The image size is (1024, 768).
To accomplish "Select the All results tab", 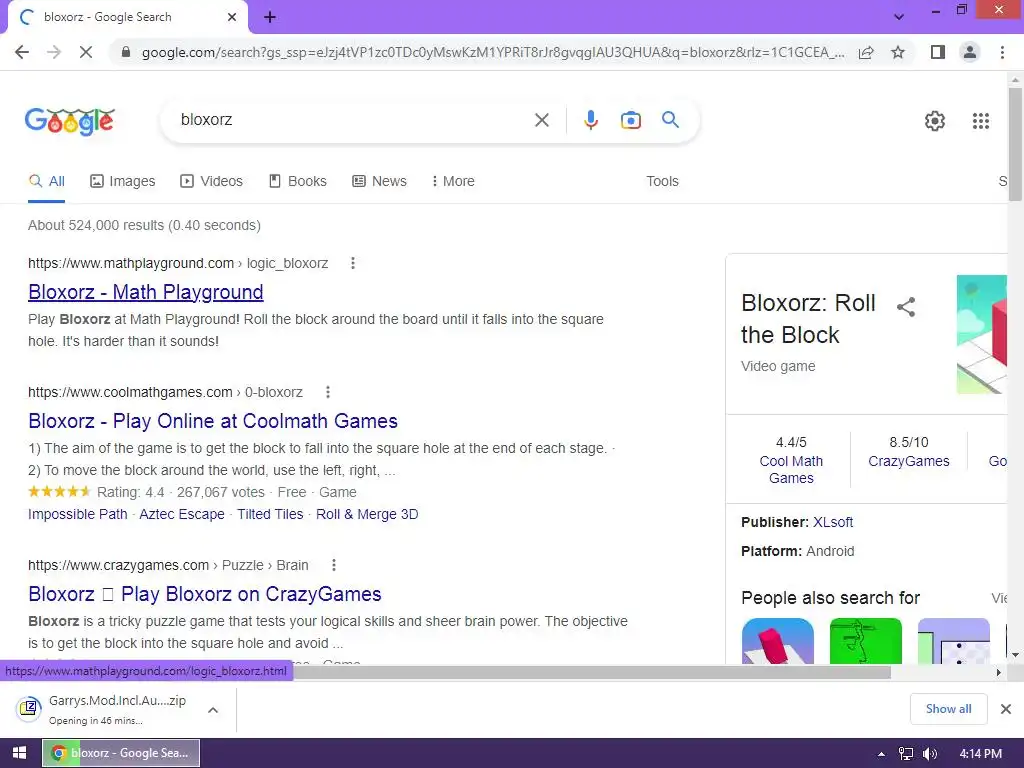I will (46, 181).
